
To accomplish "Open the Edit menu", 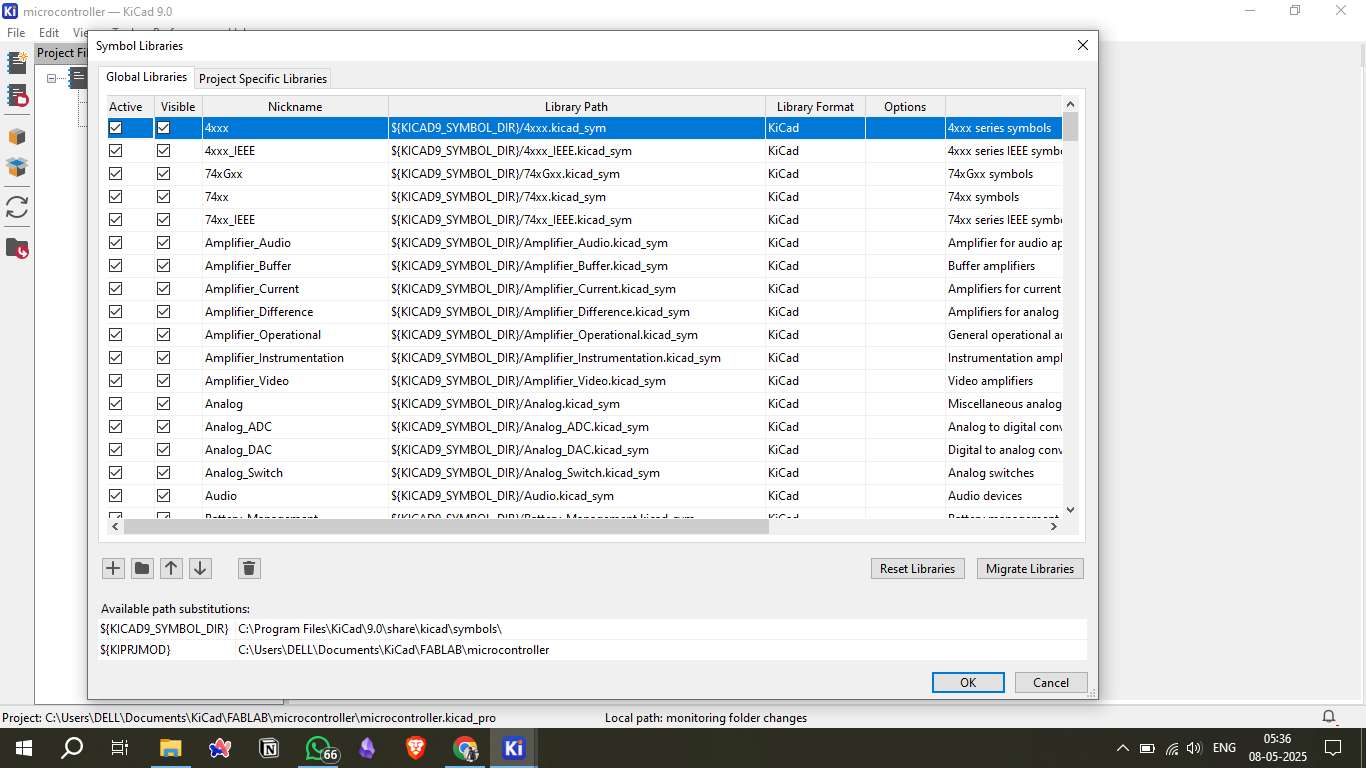I will (x=49, y=32).
